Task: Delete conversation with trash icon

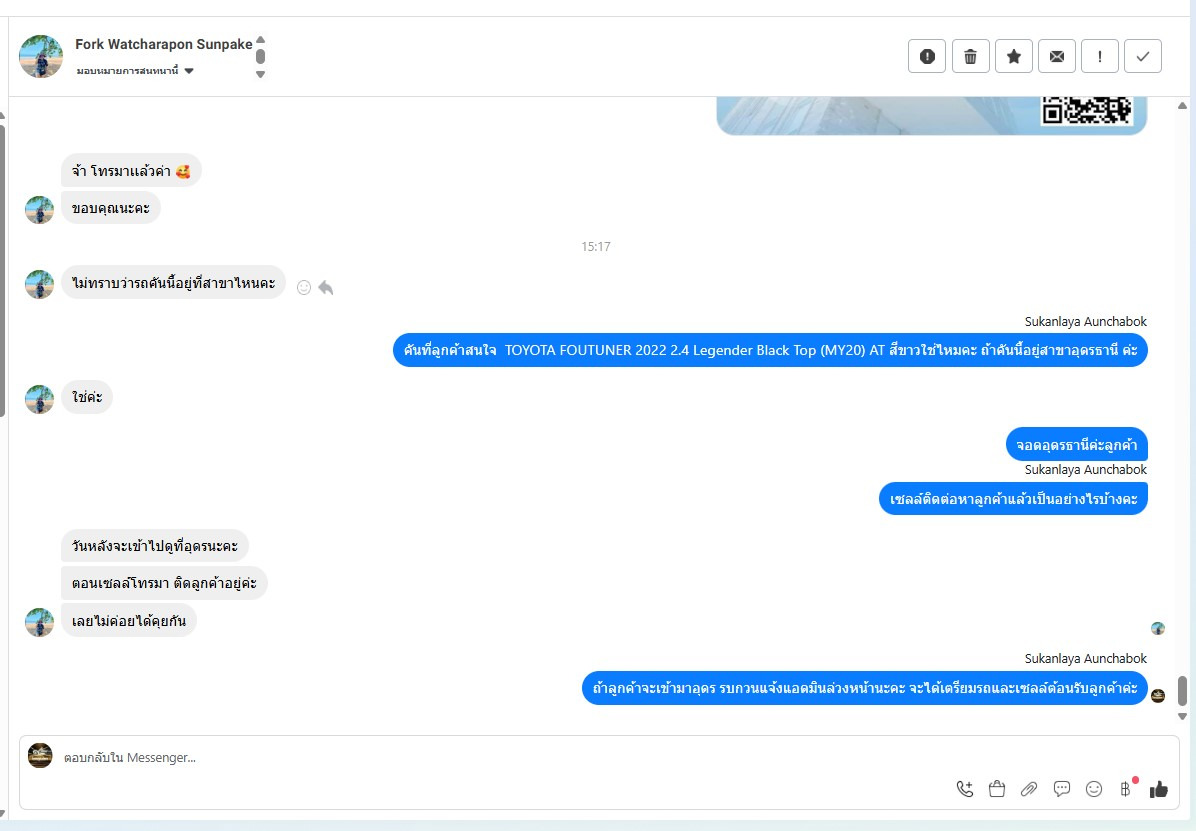Action: pos(970,56)
